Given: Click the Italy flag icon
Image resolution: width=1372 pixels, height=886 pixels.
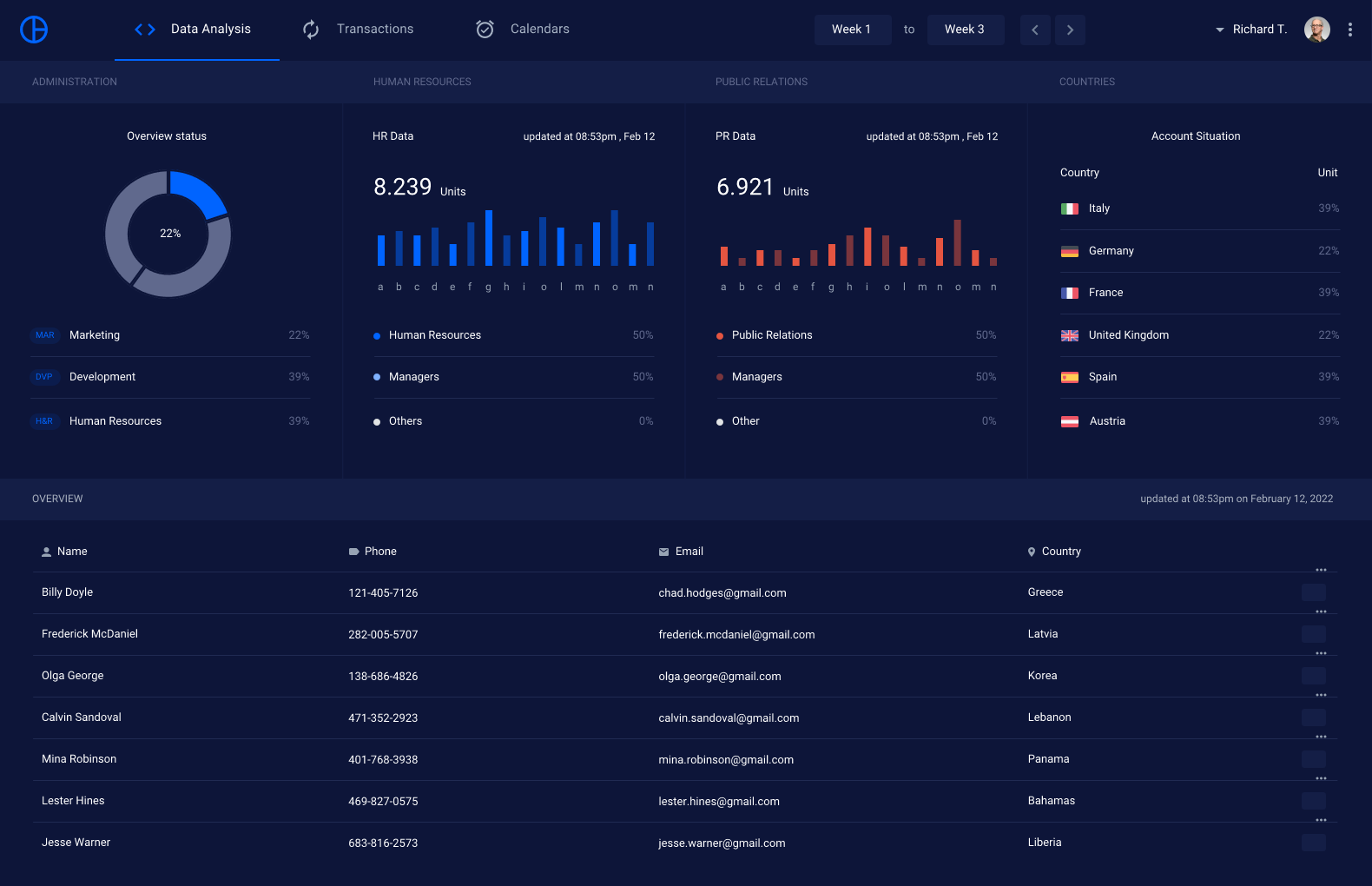Looking at the screenshot, I should click(1070, 208).
